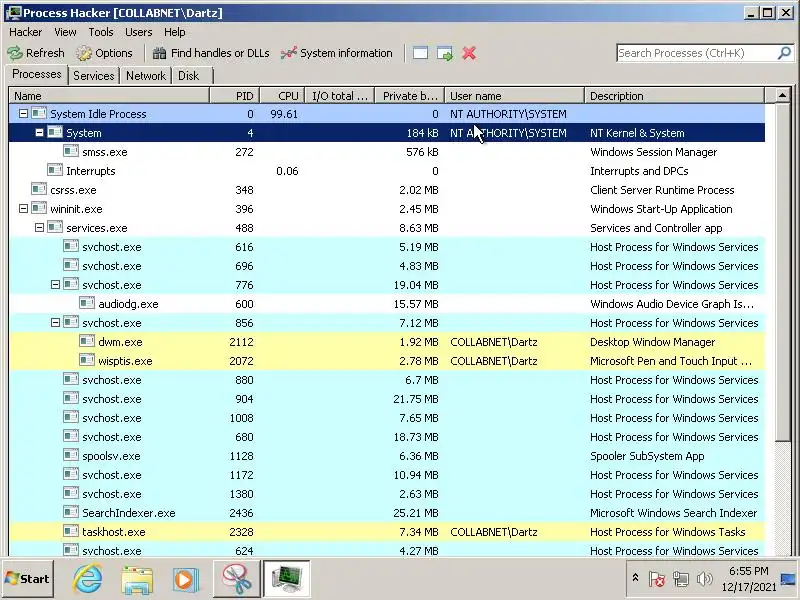
Task: Click the Process Hacker taskbar icon
Action: click(287, 579)
